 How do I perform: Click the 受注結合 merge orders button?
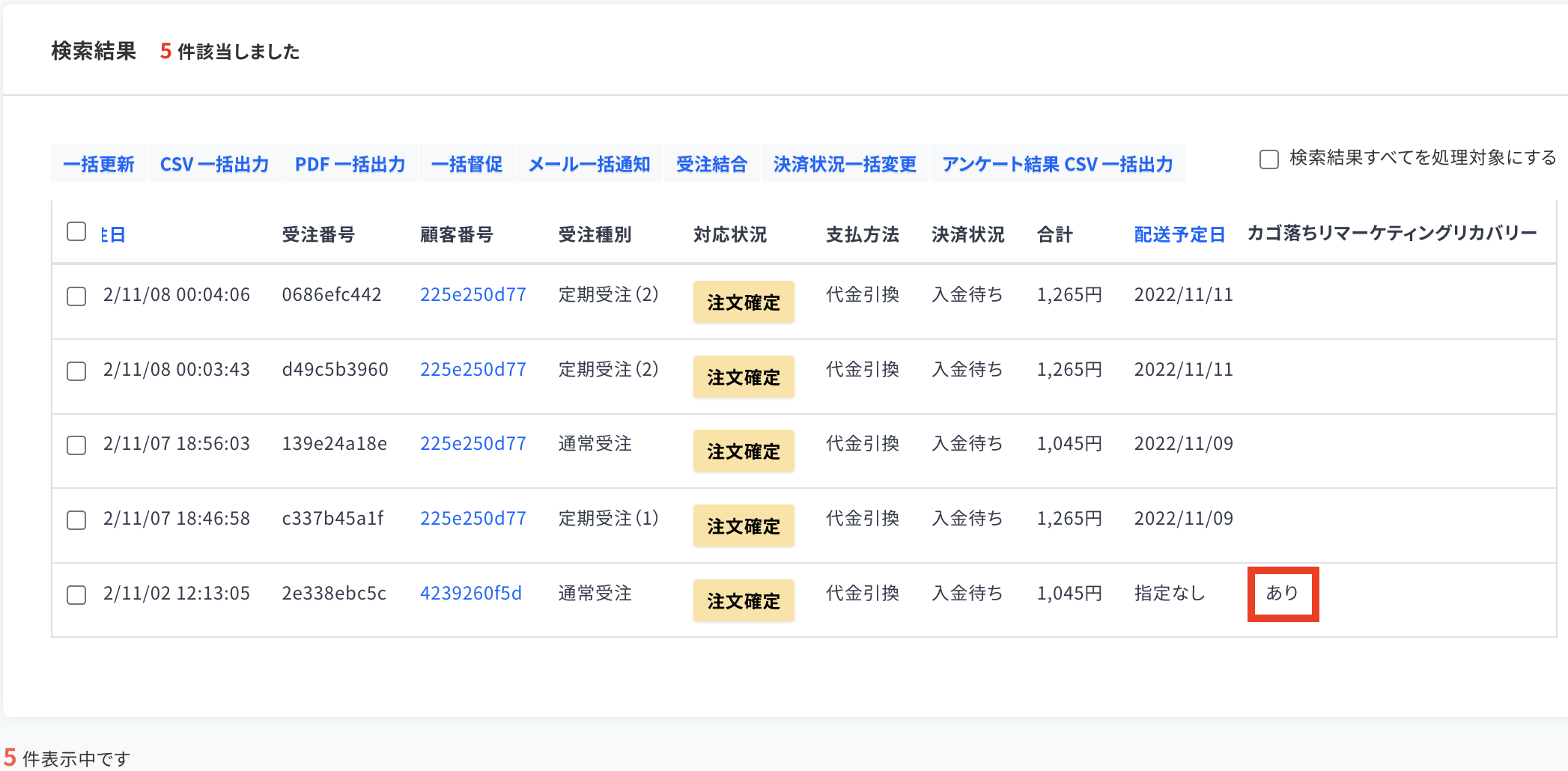point(711,164)
